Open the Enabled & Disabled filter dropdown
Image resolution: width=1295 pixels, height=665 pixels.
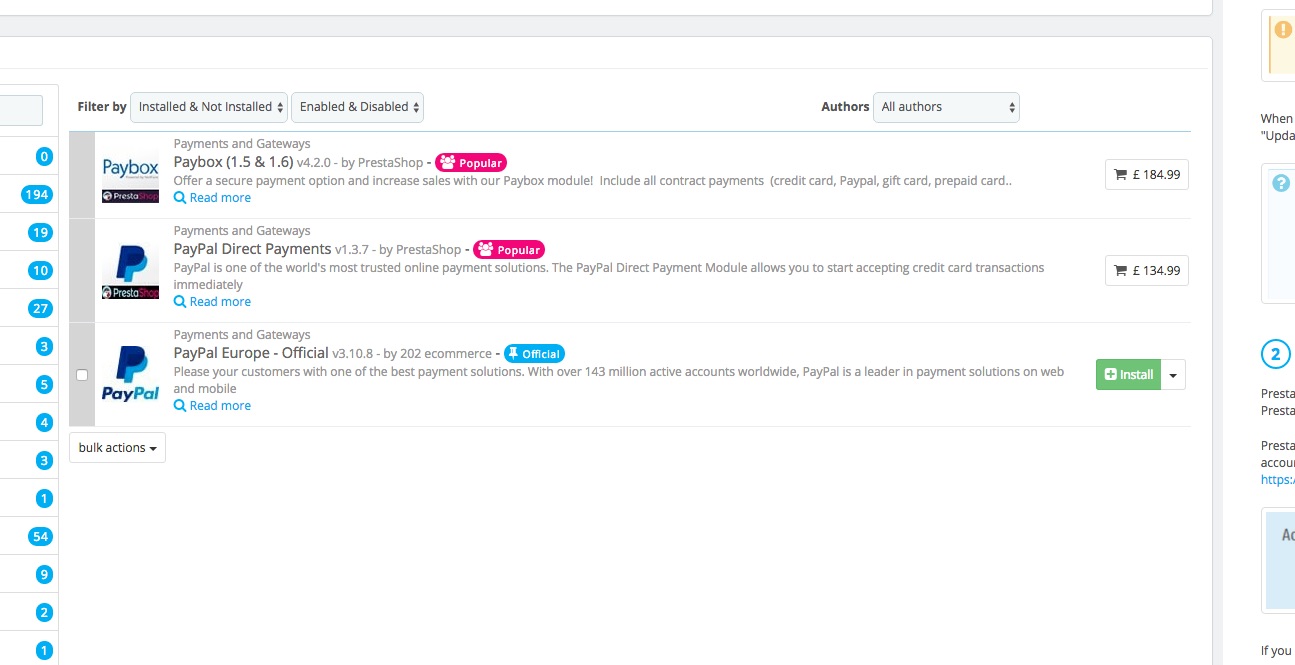pyautogui.click(x=358, y=107)
